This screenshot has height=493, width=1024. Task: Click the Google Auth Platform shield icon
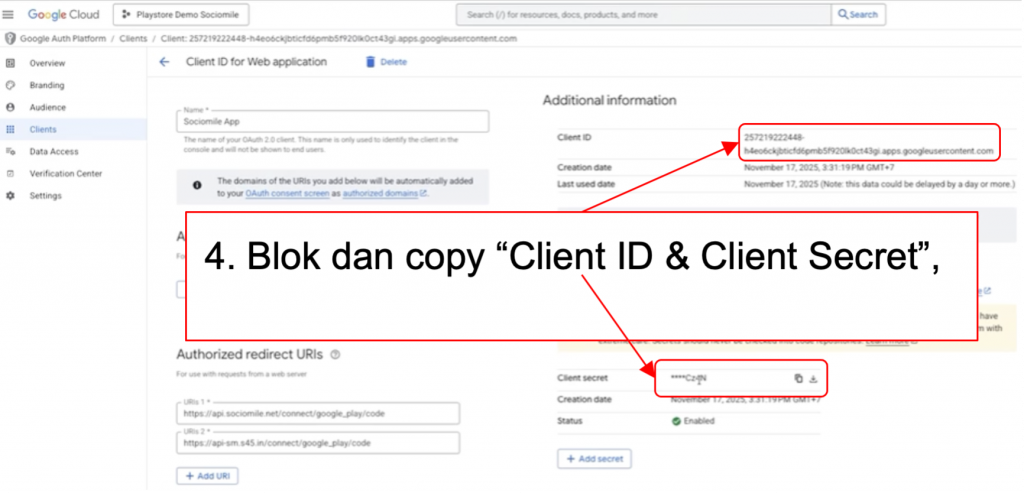point(10,38)
